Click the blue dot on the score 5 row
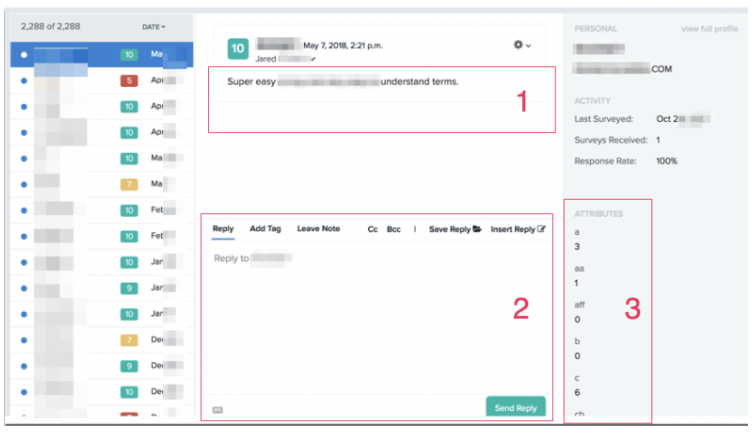 [23, 80]
